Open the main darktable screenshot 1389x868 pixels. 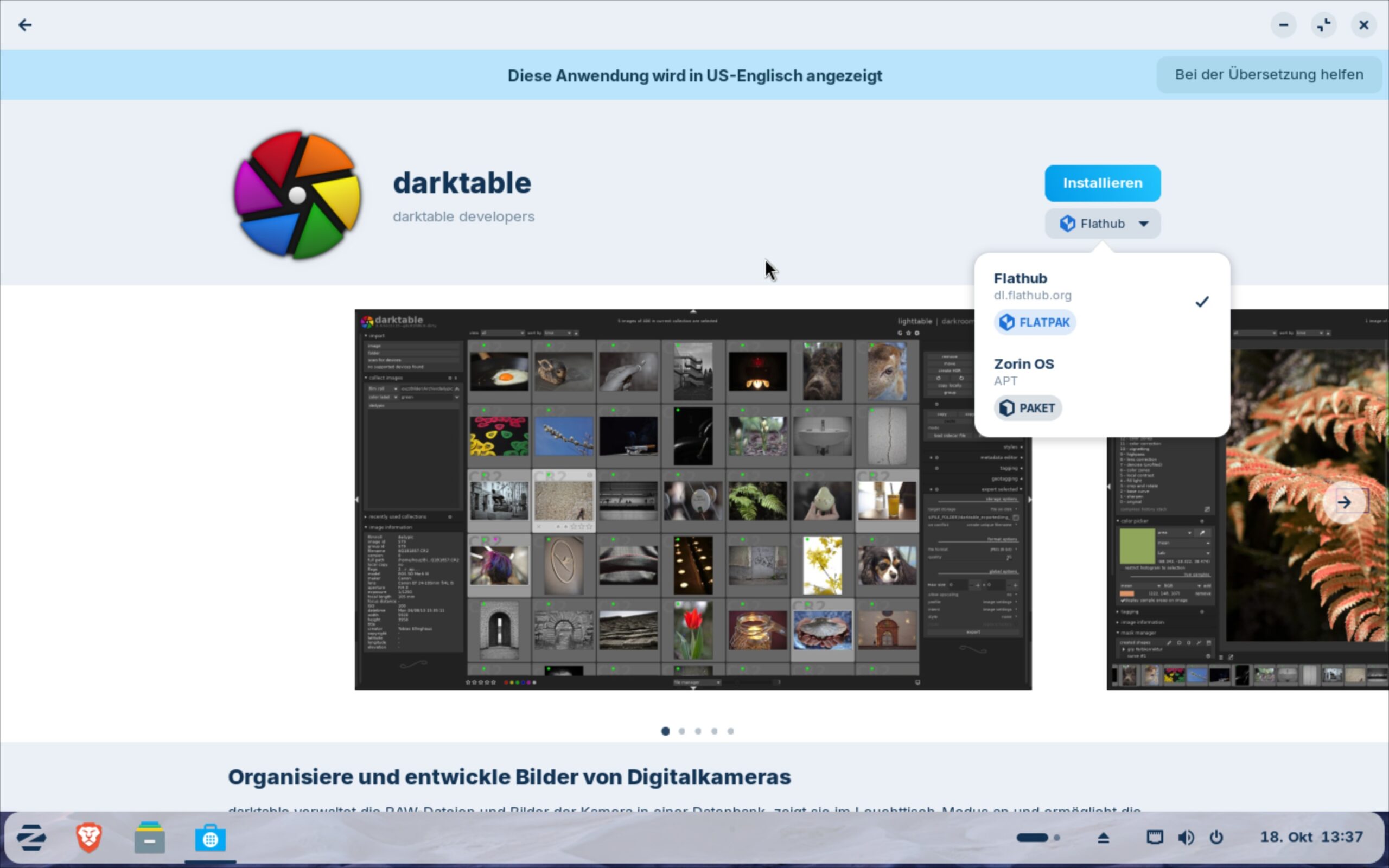coord(692,499)
